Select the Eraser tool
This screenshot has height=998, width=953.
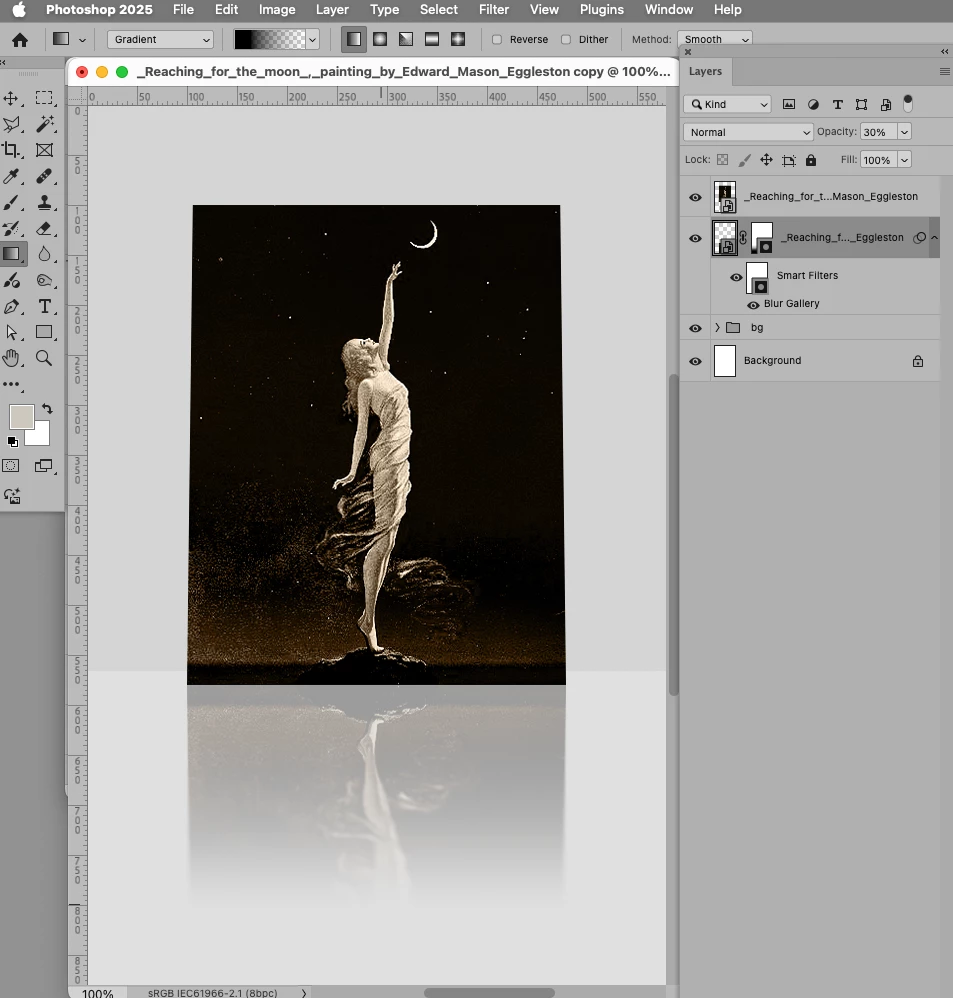click(x=44, y=228)
